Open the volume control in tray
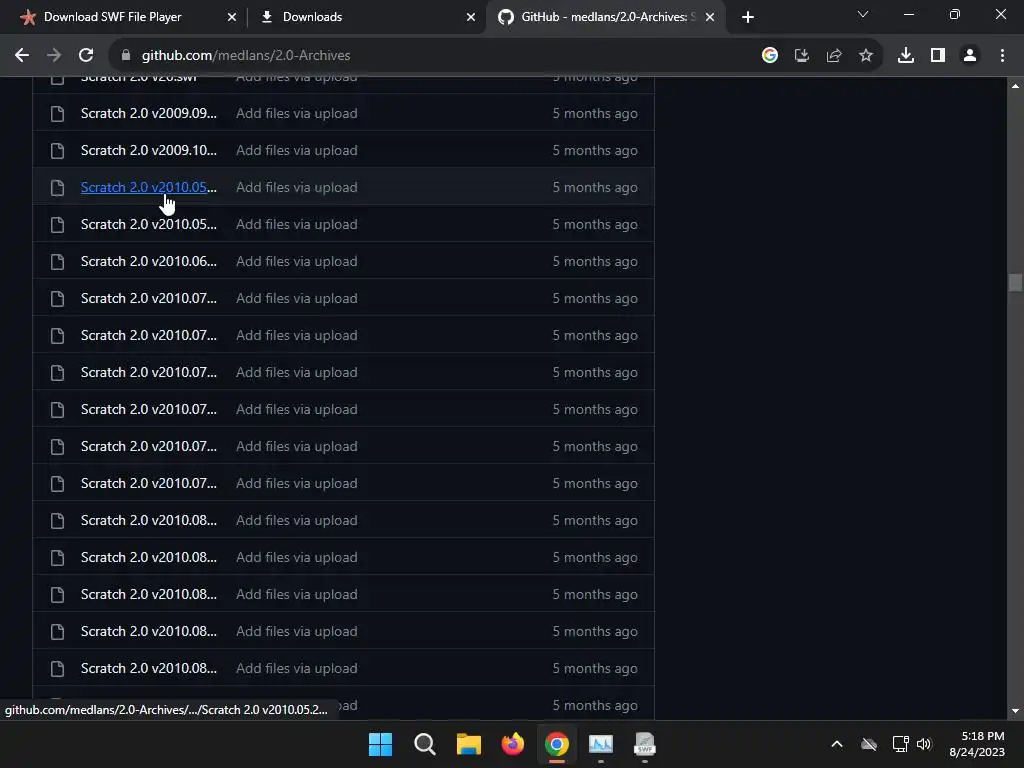This screenshot has width=1024, height=768. pos(924,744)
